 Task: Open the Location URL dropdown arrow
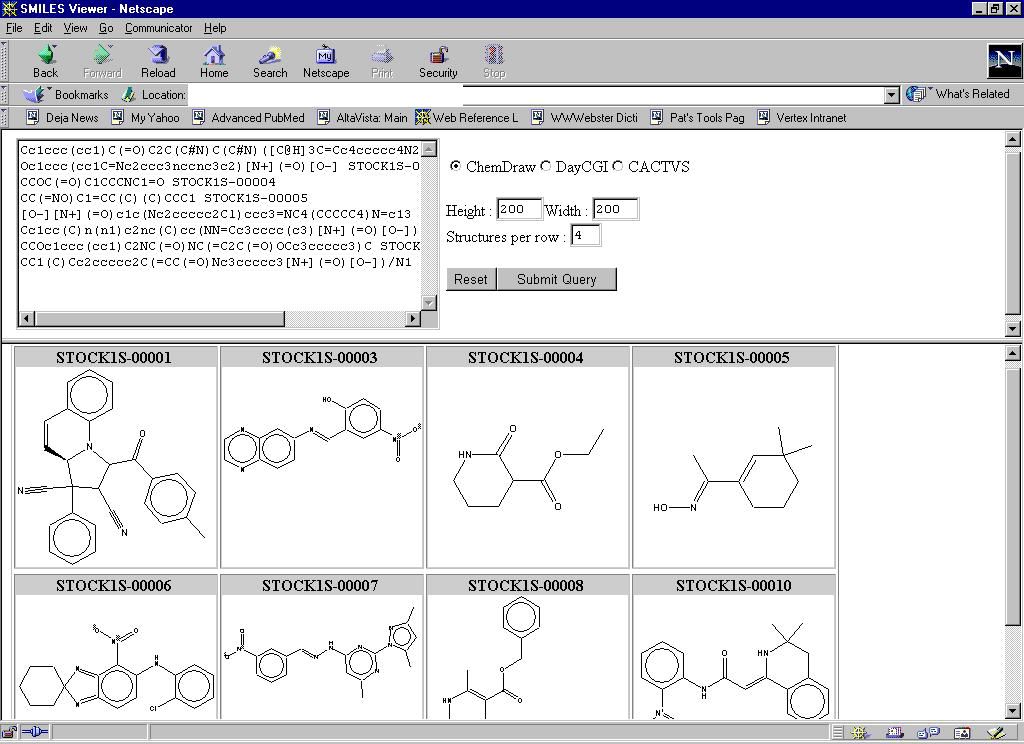coord(891,95)
